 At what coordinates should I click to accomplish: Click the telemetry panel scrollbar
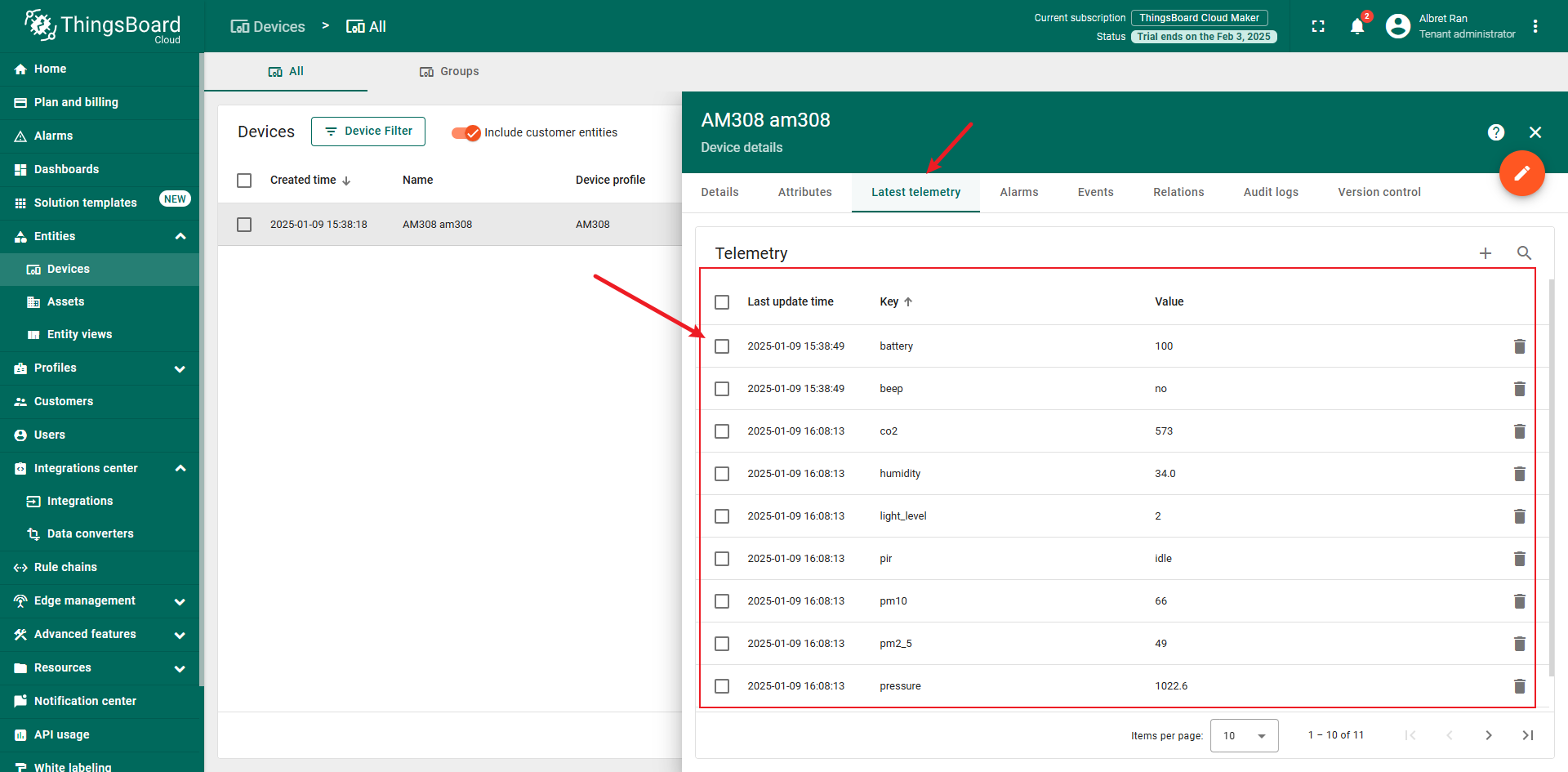[1552, 478]
